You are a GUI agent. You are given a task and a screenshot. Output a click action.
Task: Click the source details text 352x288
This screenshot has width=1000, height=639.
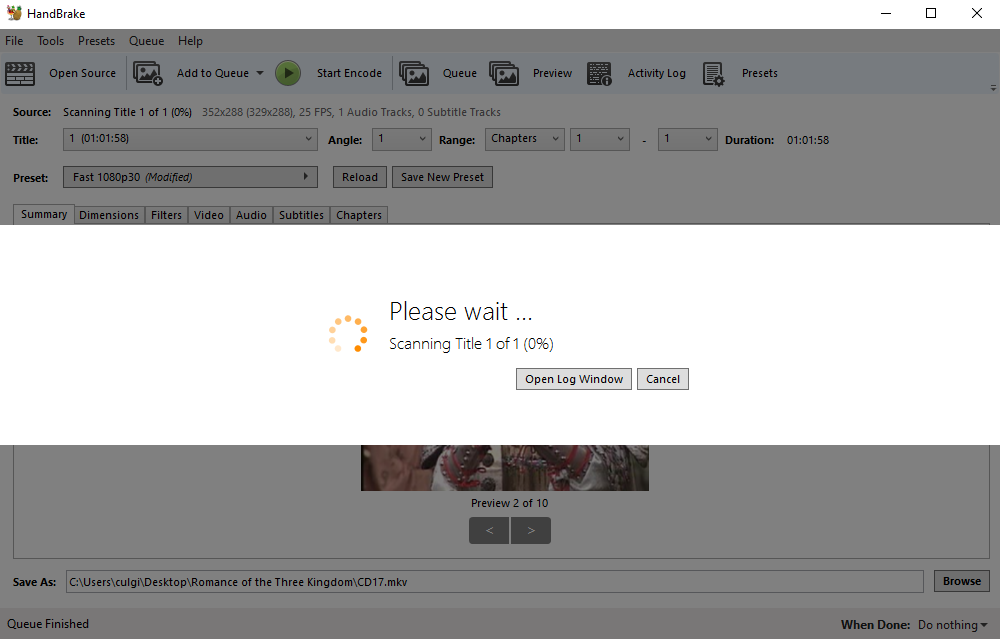pyautogui.click(x=351, y=112)
